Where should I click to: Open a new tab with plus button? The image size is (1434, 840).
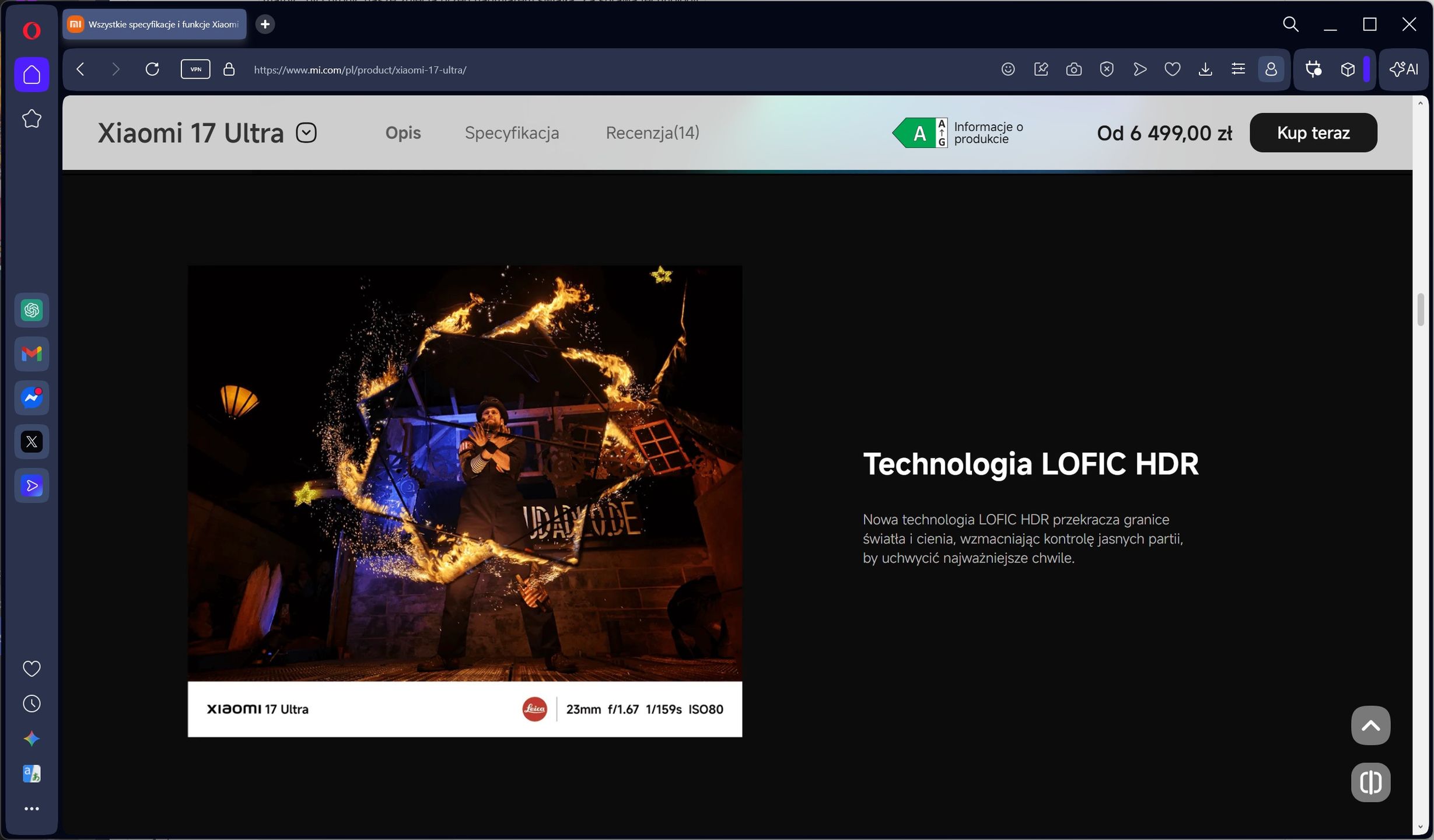click(265, 24)
